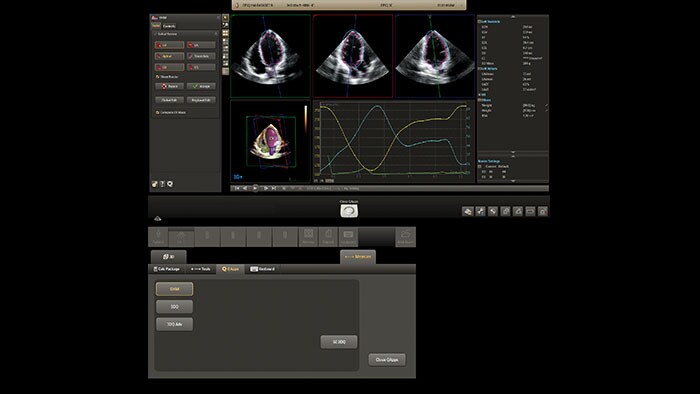This screenshot has width=700, height=394.
Task: Select the blue-bordered apical view
Action: click(x=435, y=56)
